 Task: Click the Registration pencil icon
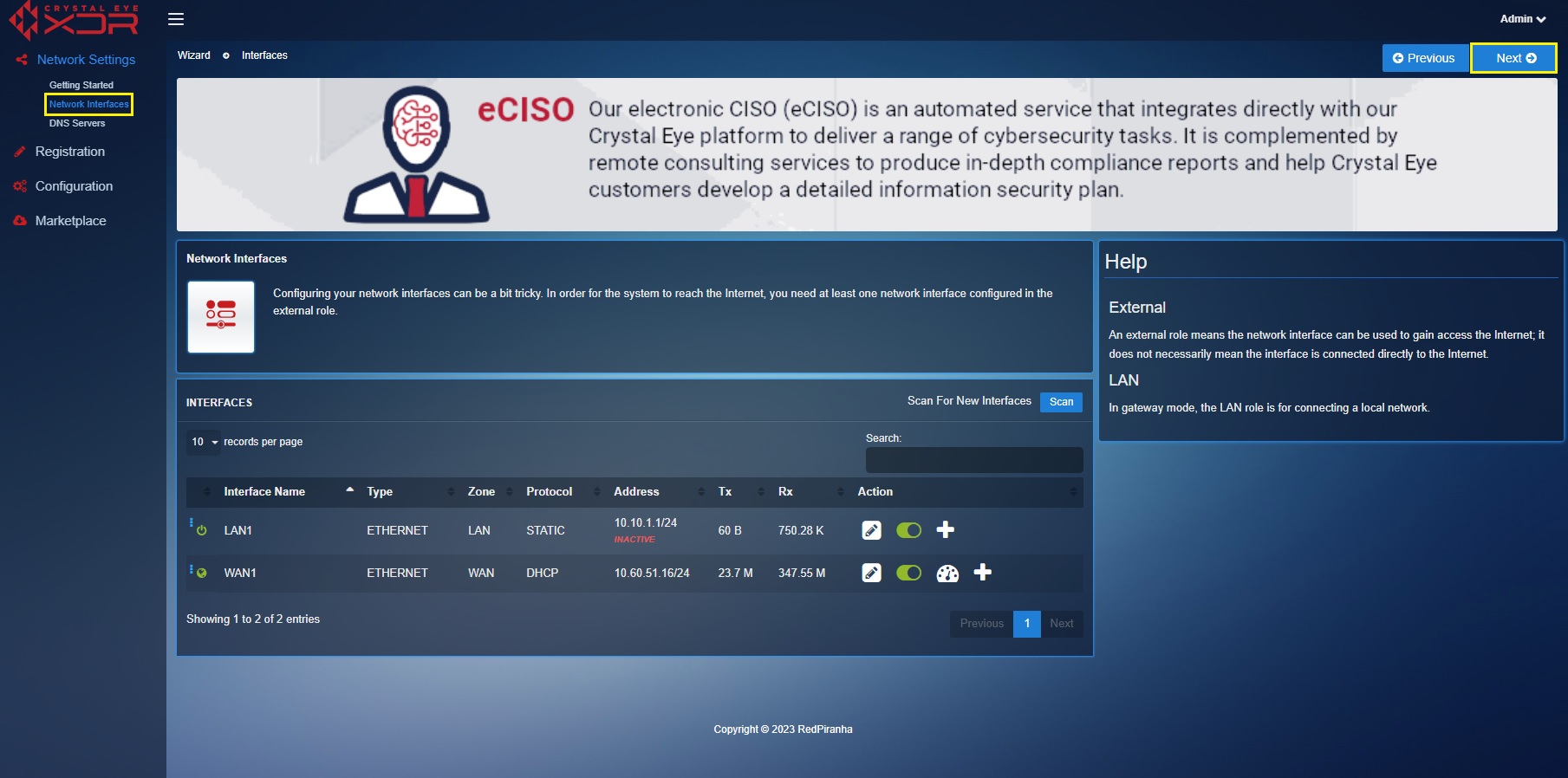coord(20,152)
